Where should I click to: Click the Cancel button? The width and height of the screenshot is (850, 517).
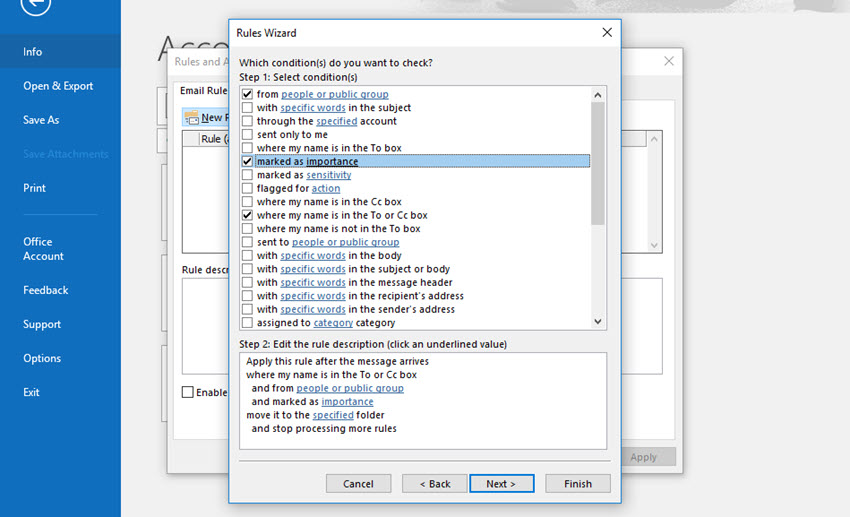[x=358, y=484]
